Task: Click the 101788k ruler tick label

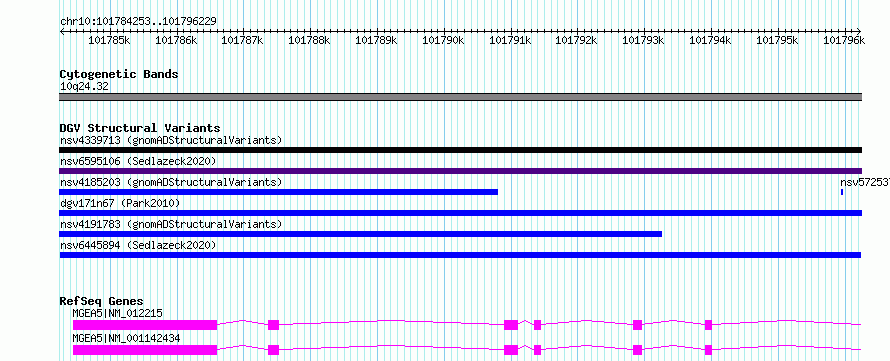Action: coord(309,40)
